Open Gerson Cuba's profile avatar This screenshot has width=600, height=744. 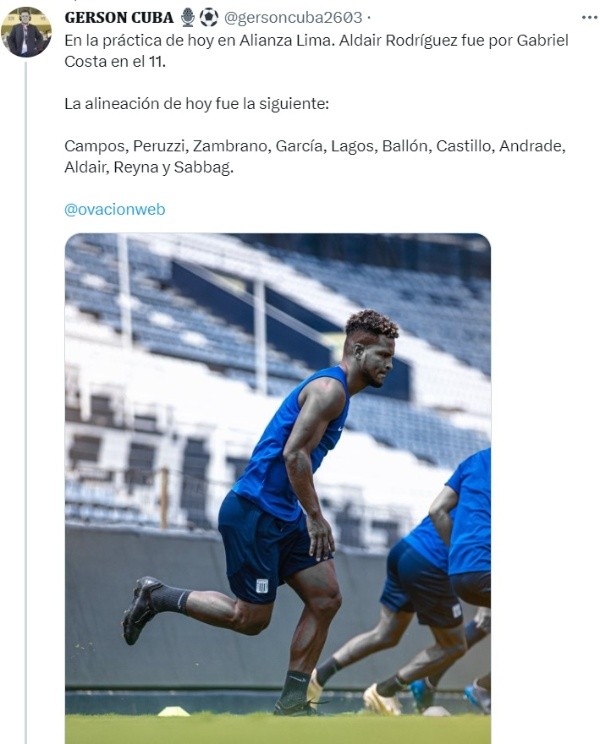[x=26, y=32]
